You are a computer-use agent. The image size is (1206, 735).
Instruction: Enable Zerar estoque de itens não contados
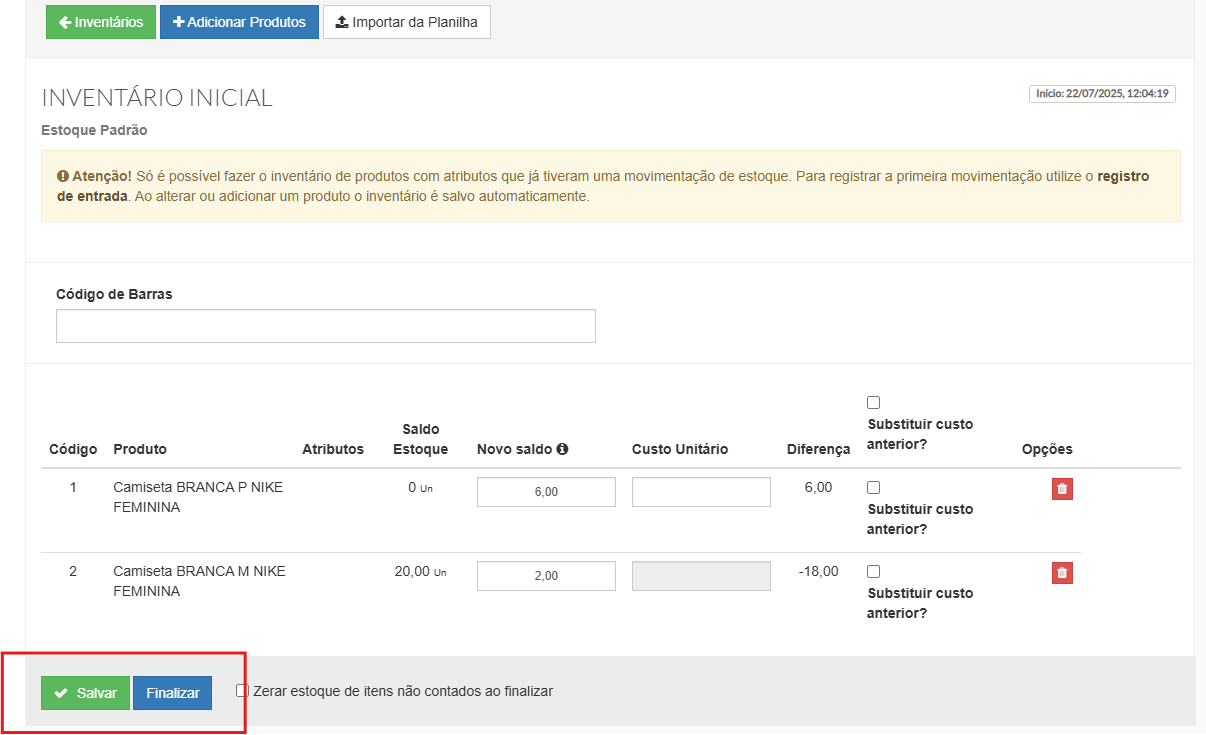(242, 690)
